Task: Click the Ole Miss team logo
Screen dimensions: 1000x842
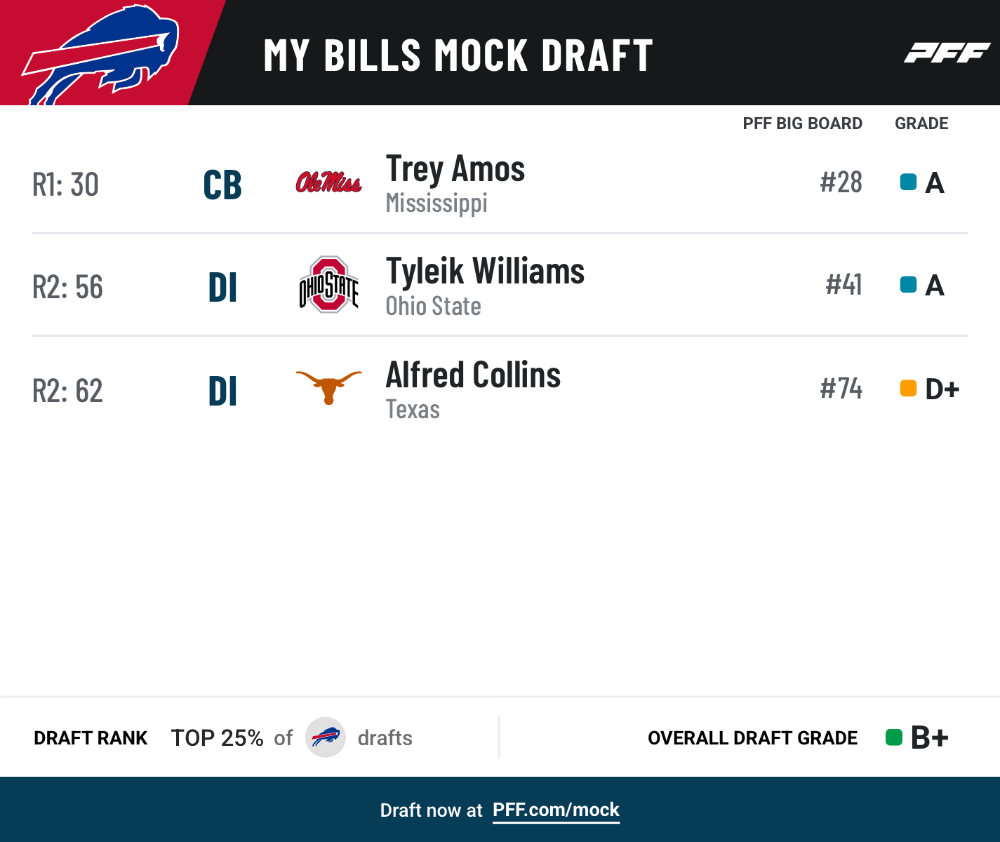Action: click(x=328, y=182)
